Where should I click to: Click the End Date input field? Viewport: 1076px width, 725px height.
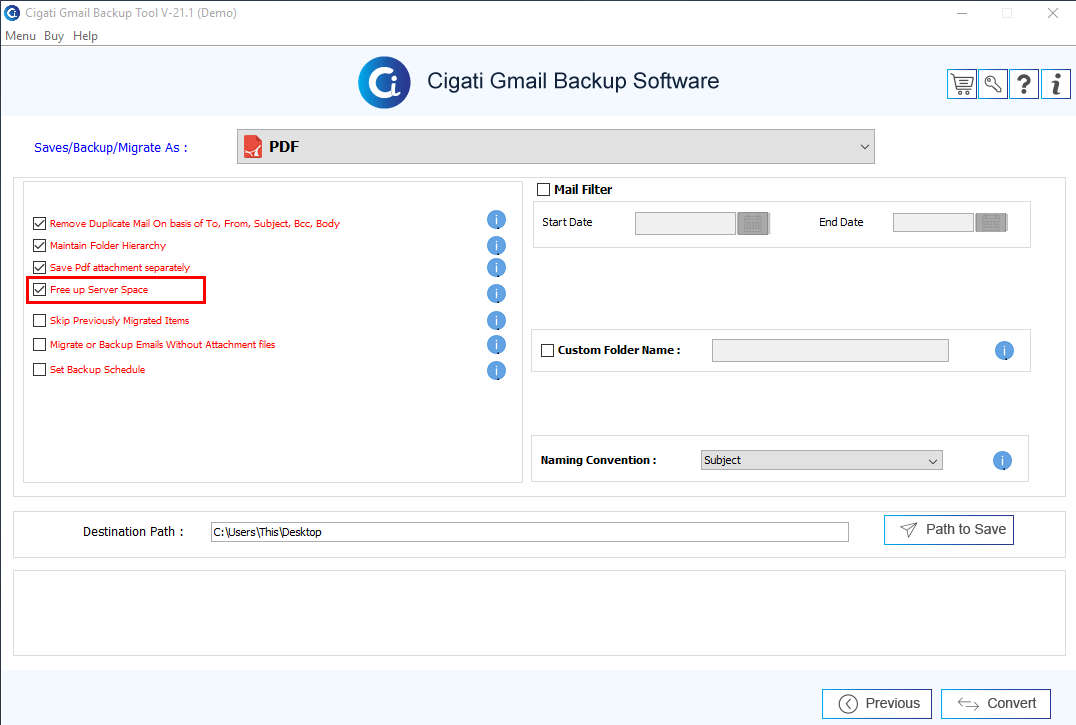click(933, 222)
